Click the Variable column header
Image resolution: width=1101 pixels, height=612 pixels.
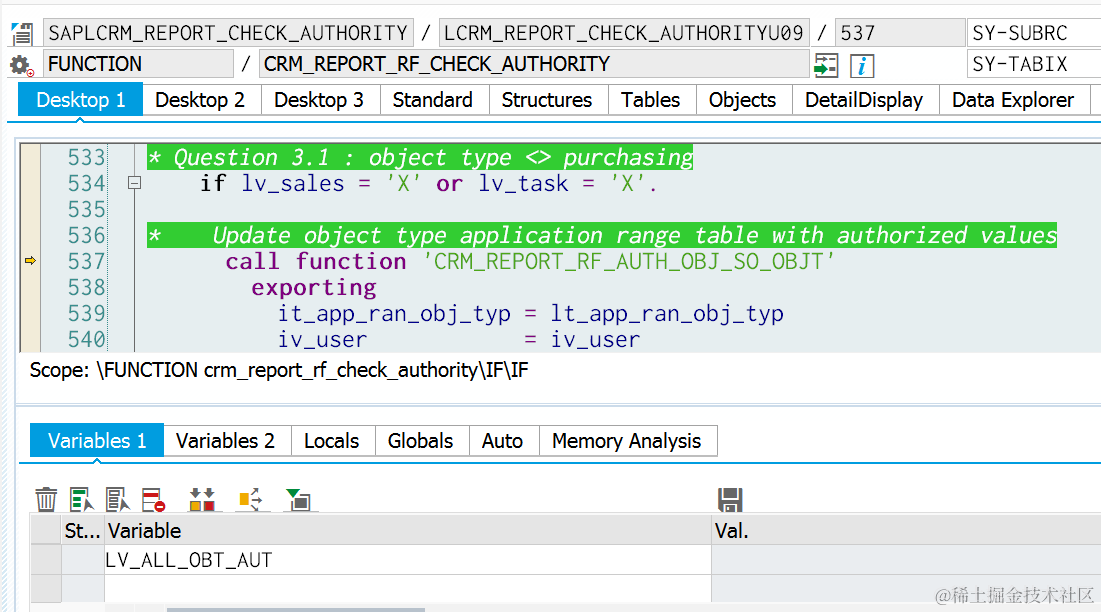point(407,531)
